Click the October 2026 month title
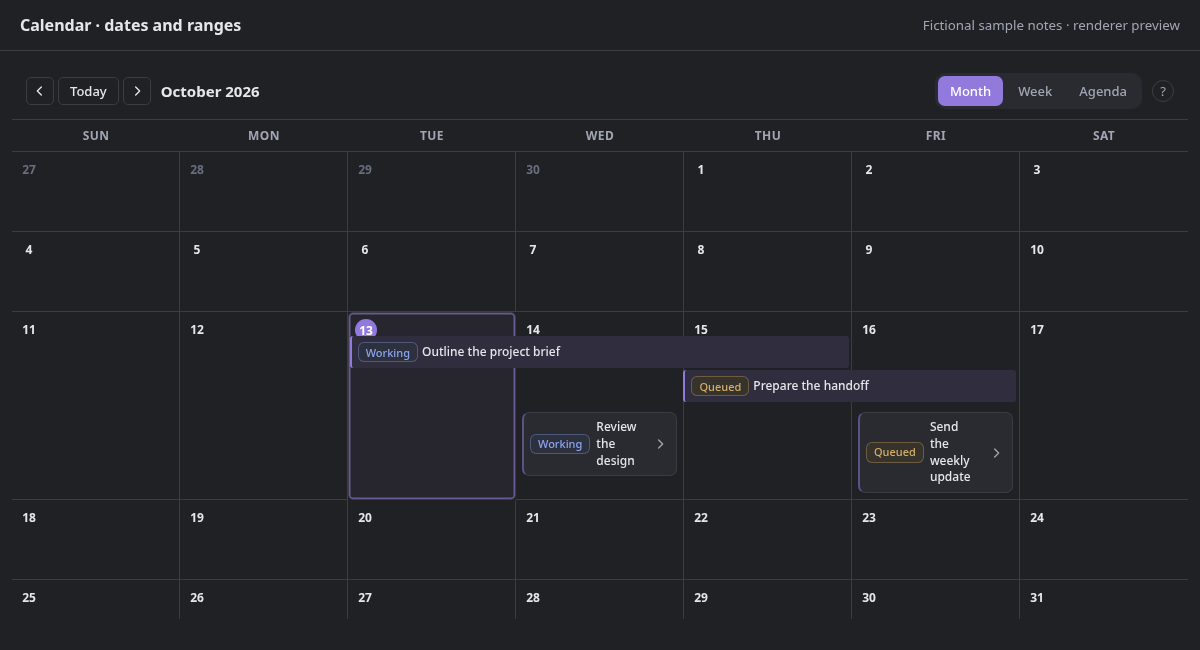This screenshot has height=650, width=1200. [210, 92]
